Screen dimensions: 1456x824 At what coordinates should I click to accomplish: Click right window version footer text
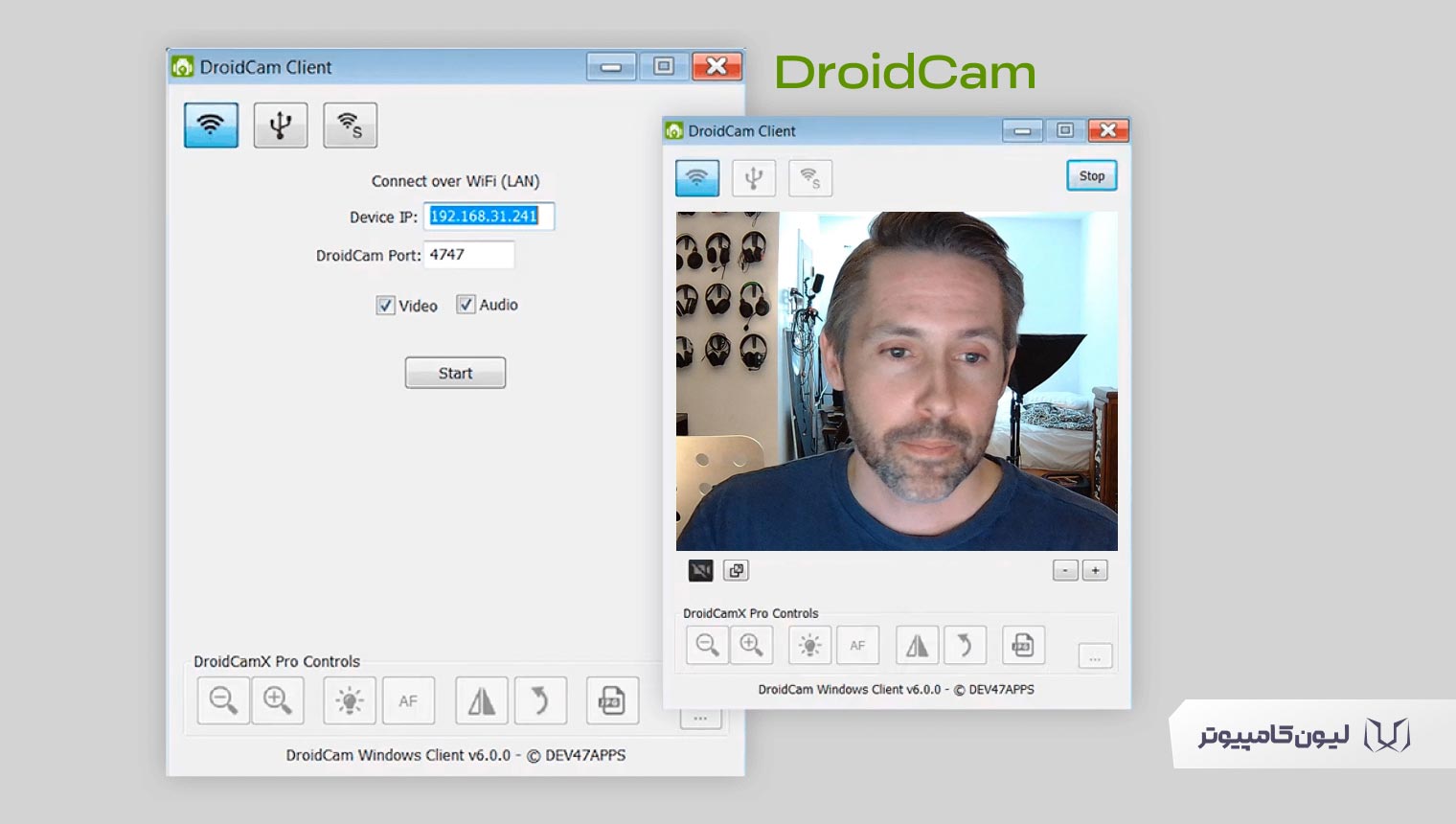tap(897, 689)
